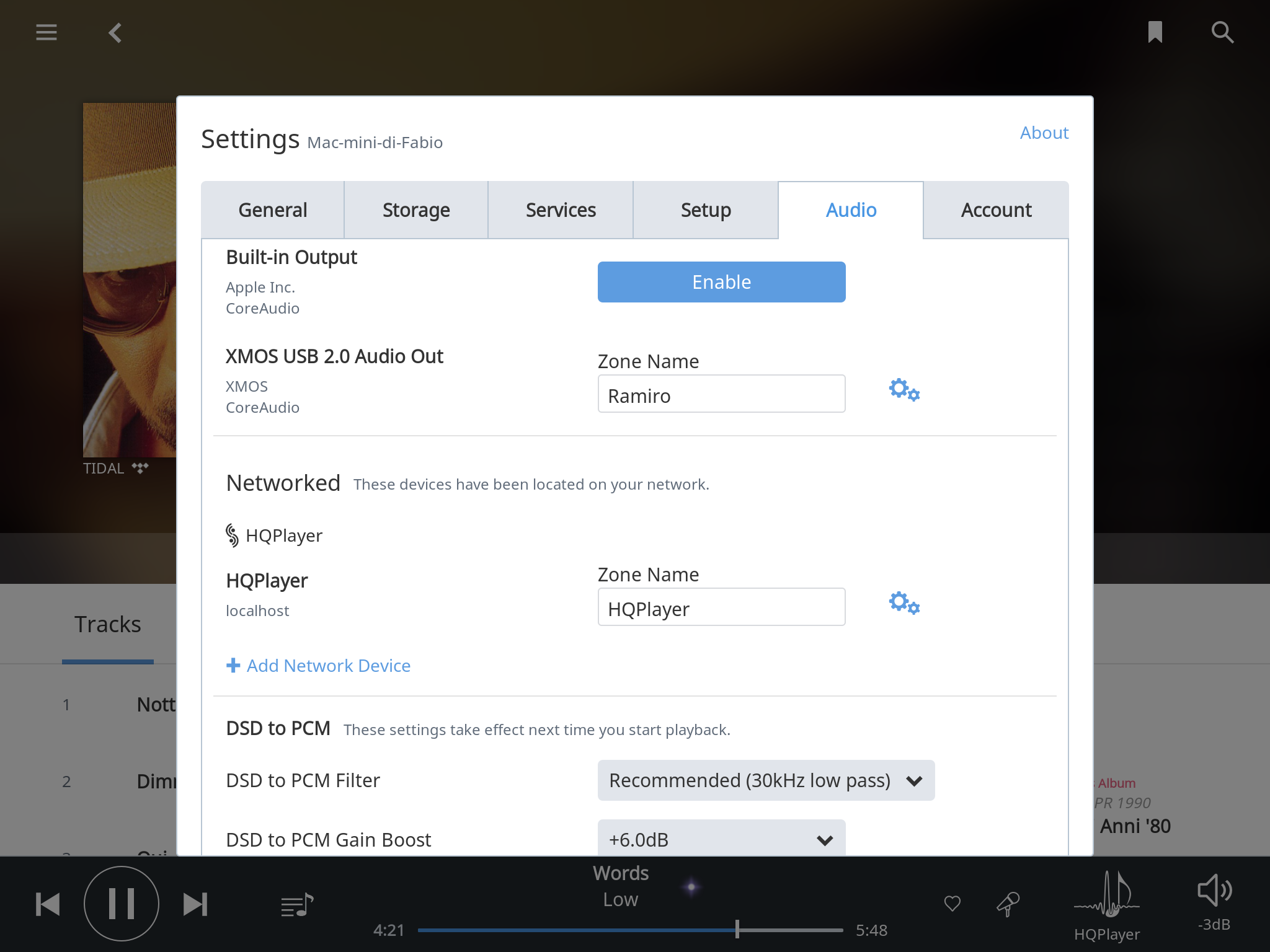Open search with magnifier icon

(x=1222, y=32)
